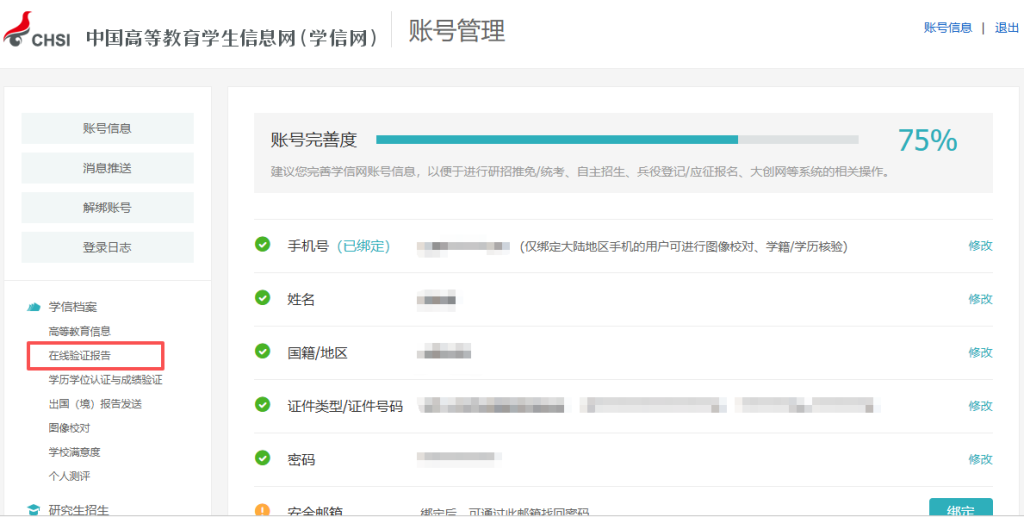Open 消息推送 in the sidebar
Image resolution: width=1024 pixels, height=517 pixels.
pyautogui.click(x=108, y=168)
